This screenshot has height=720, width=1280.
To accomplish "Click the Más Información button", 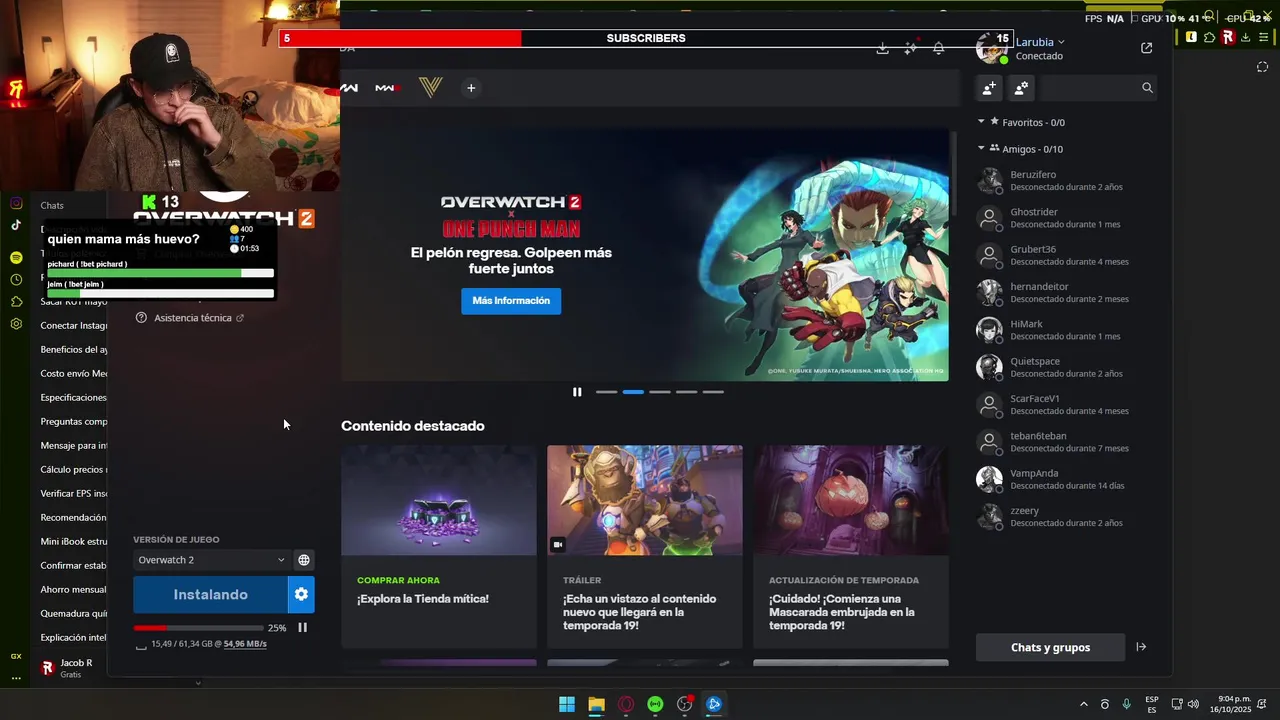I will point(511,301).
